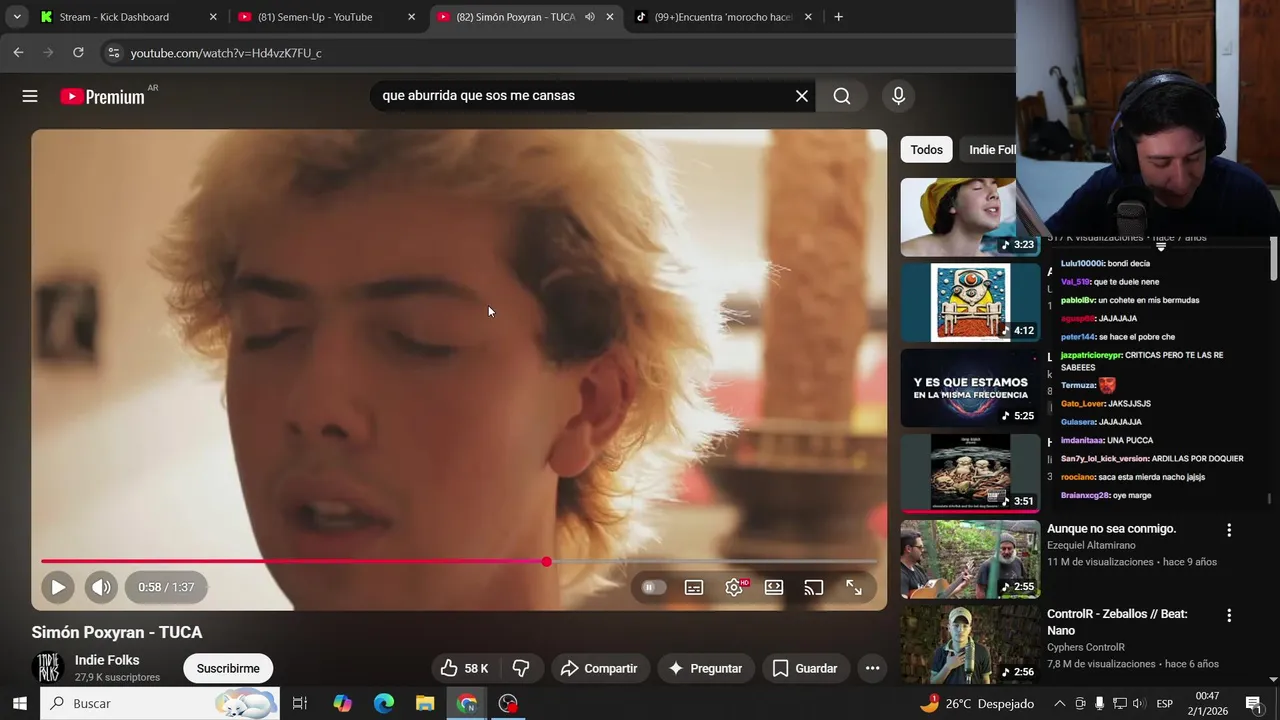This screenshot has height=720, width=1280.
Task: Open a new browser tab
Action: tap(838, 17)
